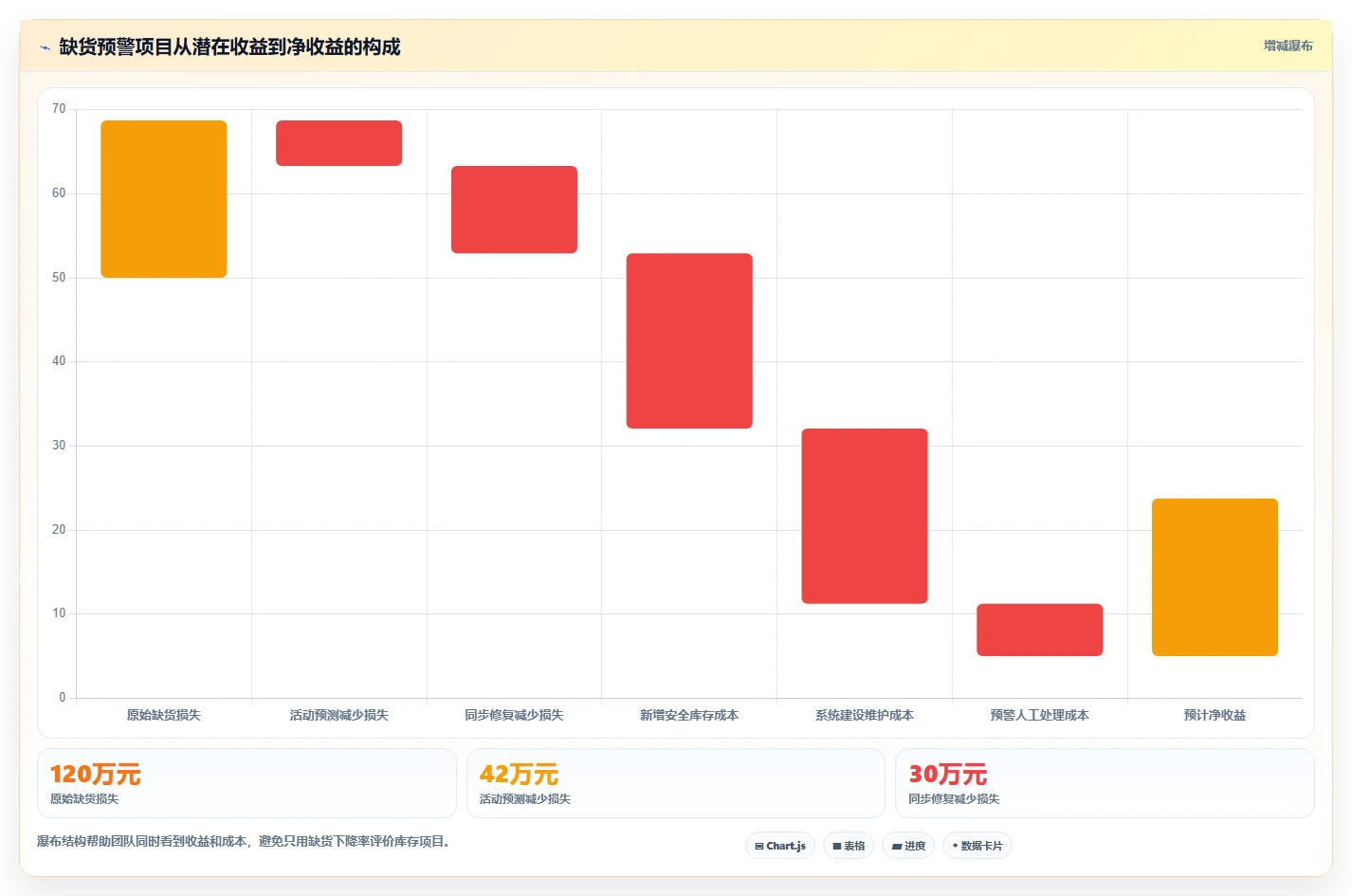
Task: Click the 活动预测减少损失 caption under 42万元
Action: click(525, 799)
